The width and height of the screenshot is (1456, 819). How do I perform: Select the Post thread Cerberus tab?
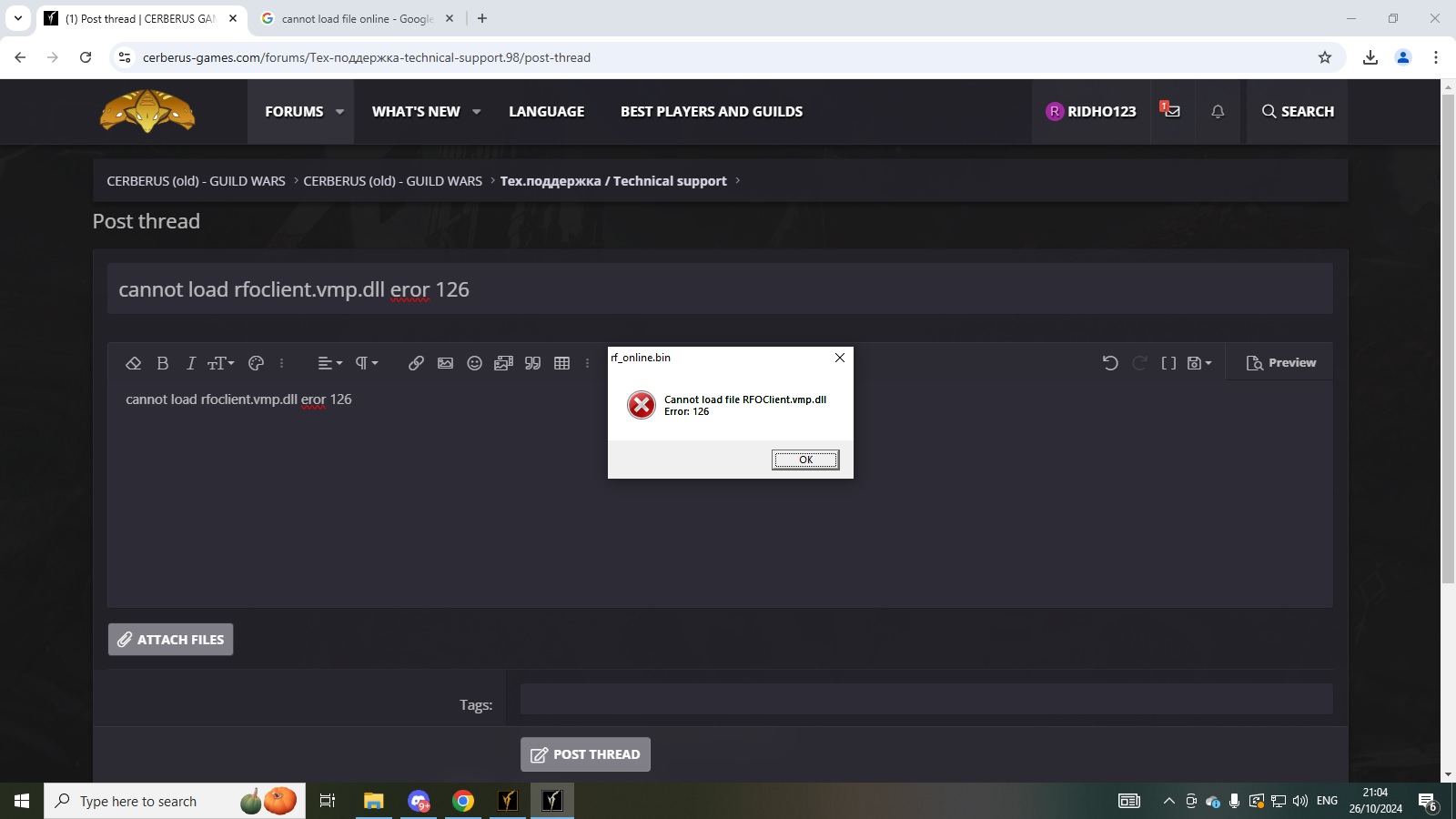coord(141,18)
